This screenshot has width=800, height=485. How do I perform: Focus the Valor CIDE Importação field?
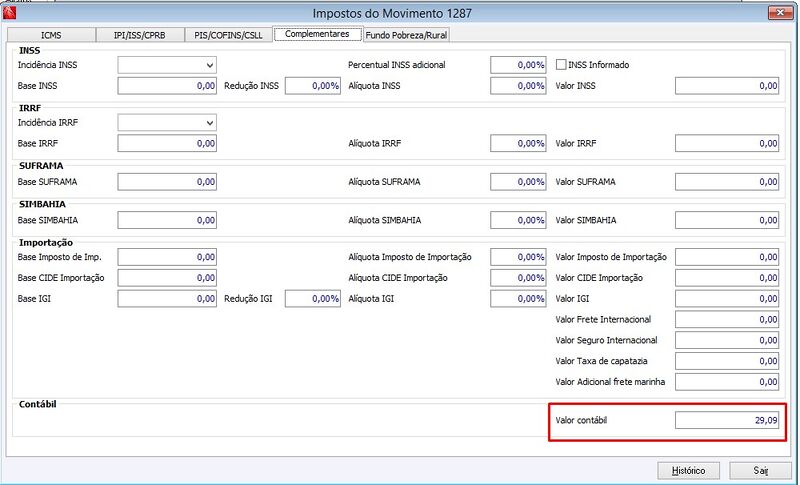coord(727,278)
